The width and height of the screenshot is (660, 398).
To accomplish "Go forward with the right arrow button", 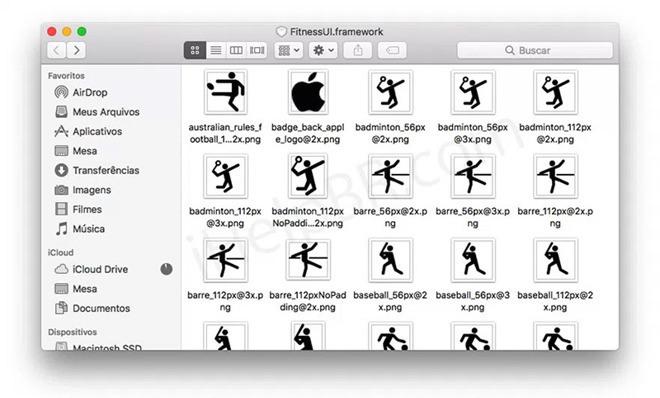I will (76, 50).
